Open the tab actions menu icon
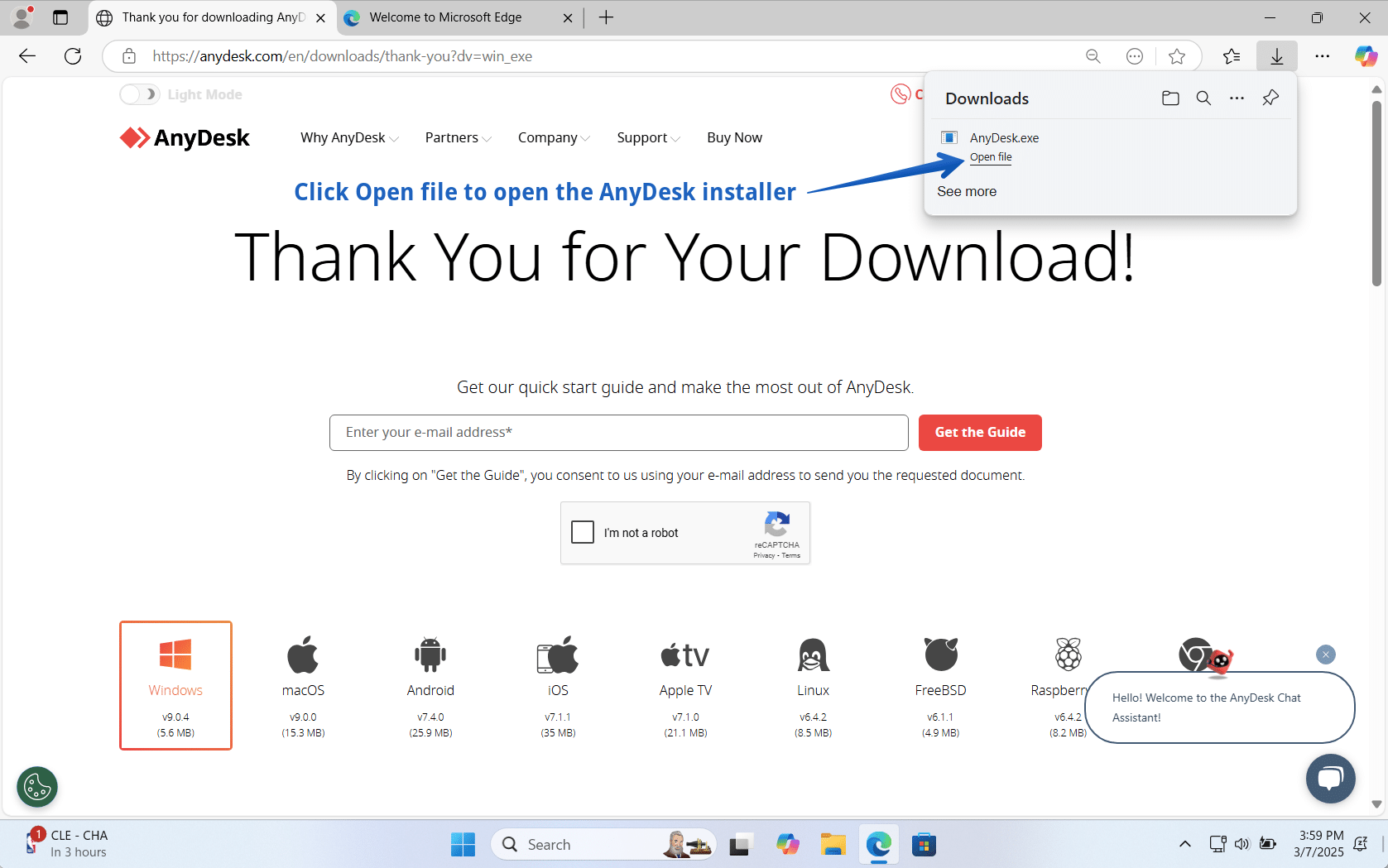The image size is (1388, 868). tap(60, 17)
